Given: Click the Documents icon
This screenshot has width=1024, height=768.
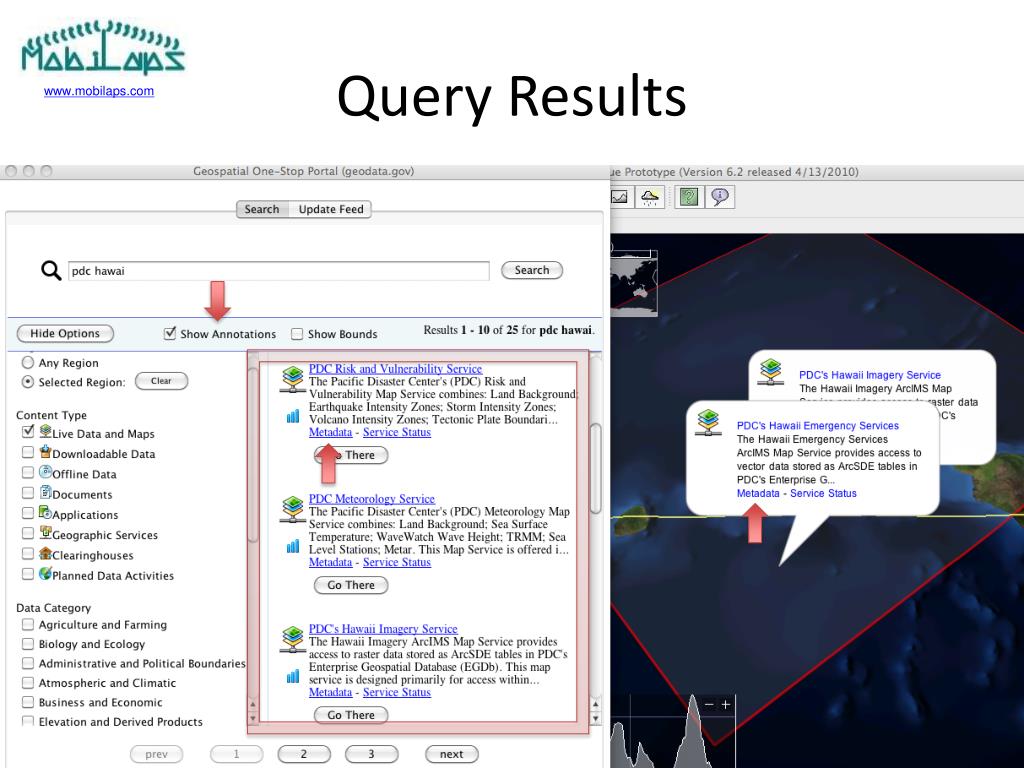Looking at the screenshot, I should (45, 492).
